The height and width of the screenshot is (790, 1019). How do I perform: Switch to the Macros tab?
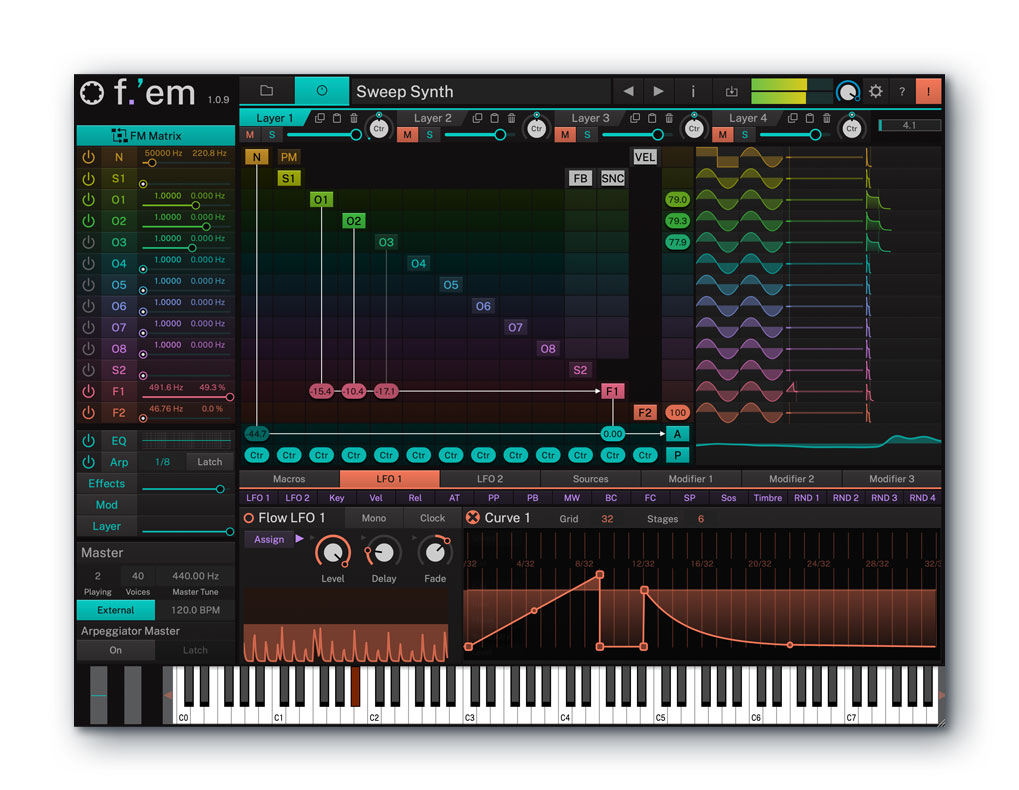[289, 479]
